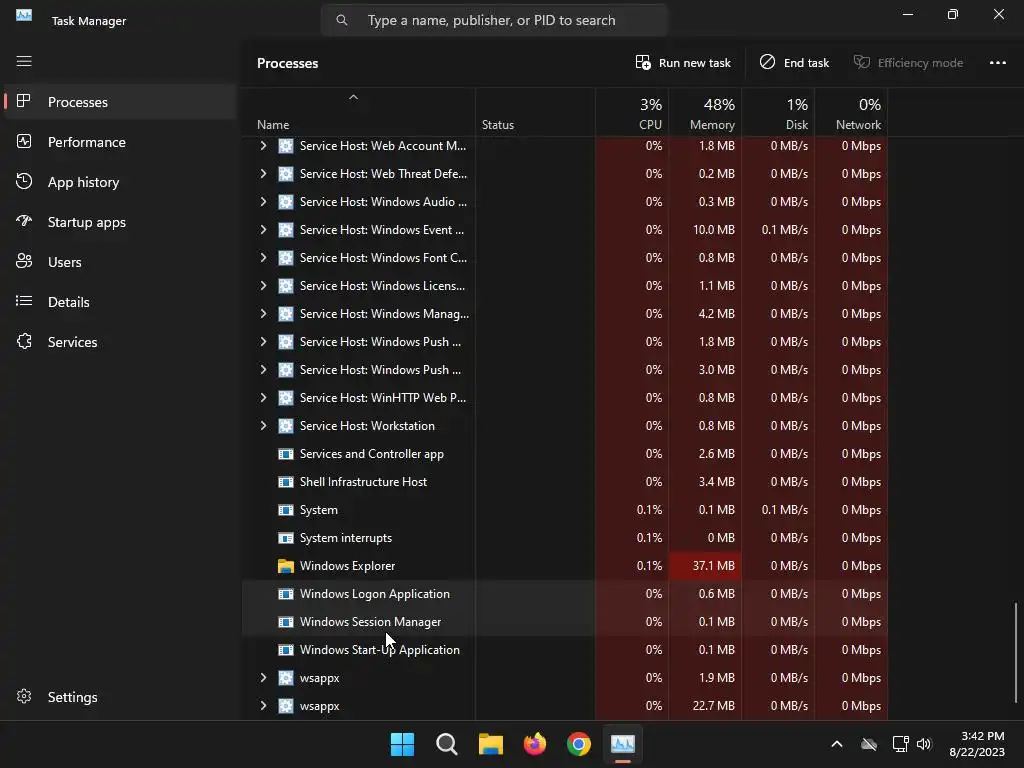Screen dimensions: 1024x768
Task: Click the search magnifier icon in search box
Action: tap(342, 20)
